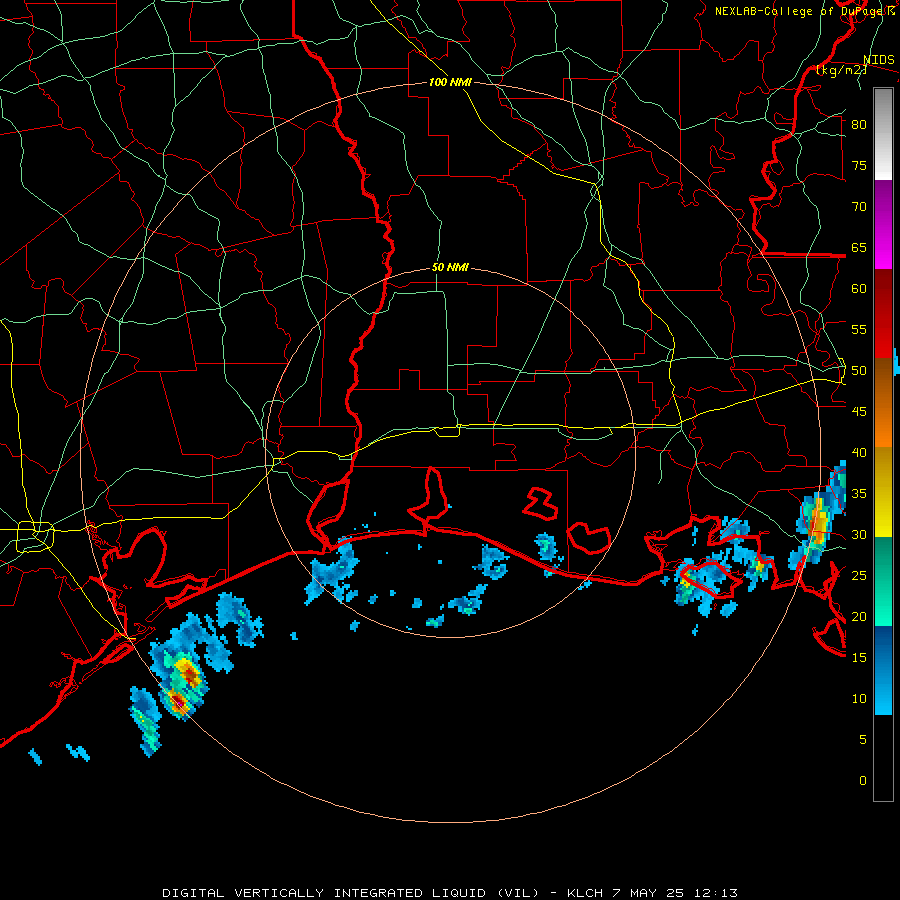Click the "100 NMI" range ring label

450,82
